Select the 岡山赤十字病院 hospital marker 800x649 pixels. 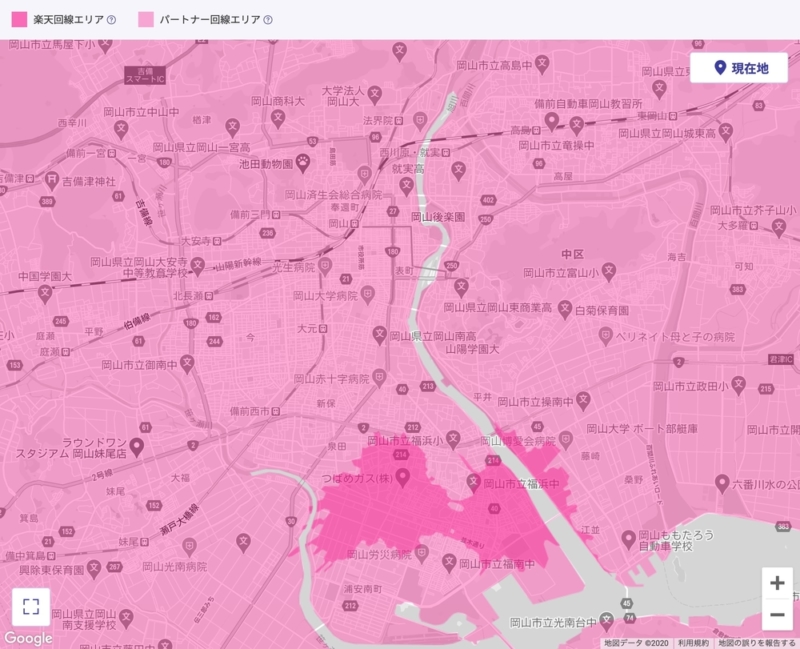point(379,377)
